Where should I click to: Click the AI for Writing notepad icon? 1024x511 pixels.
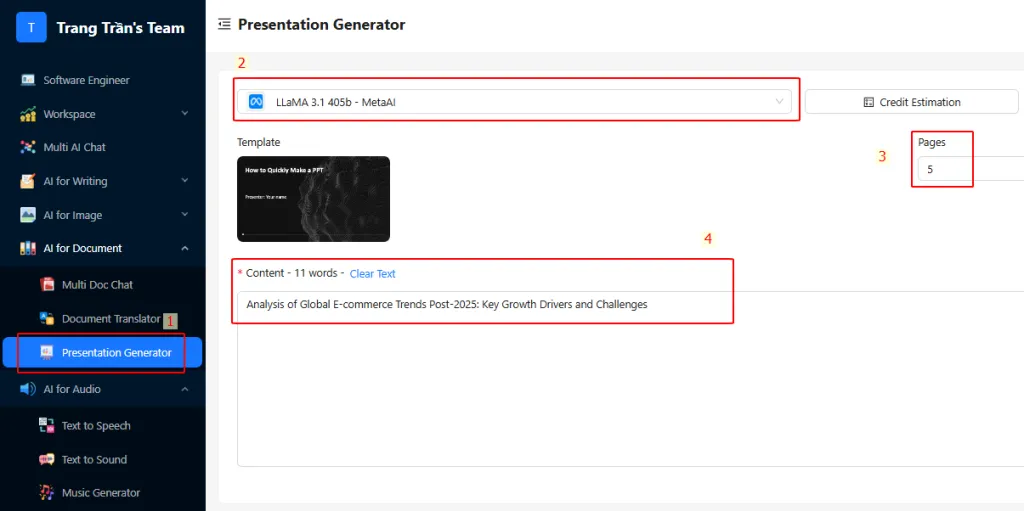coord(27,181)
